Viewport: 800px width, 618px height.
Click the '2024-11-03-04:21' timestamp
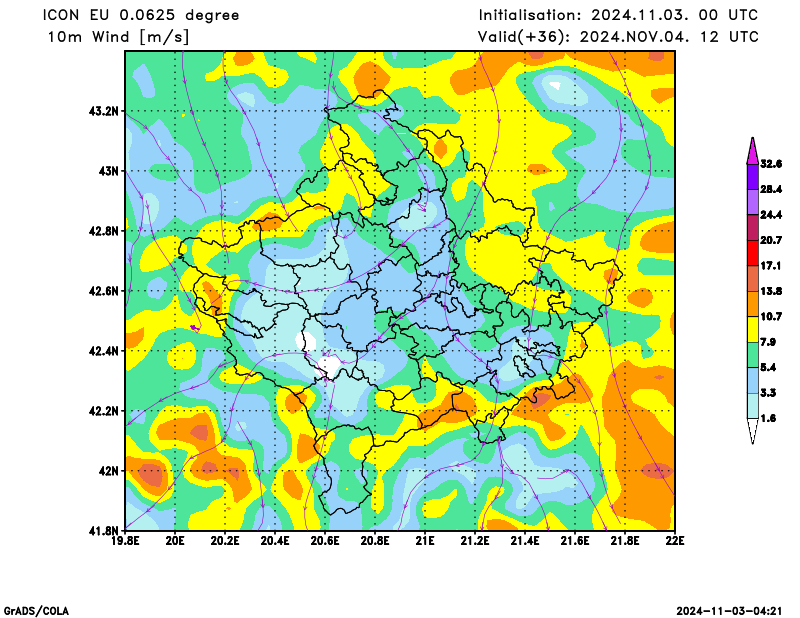pos(729,611)
